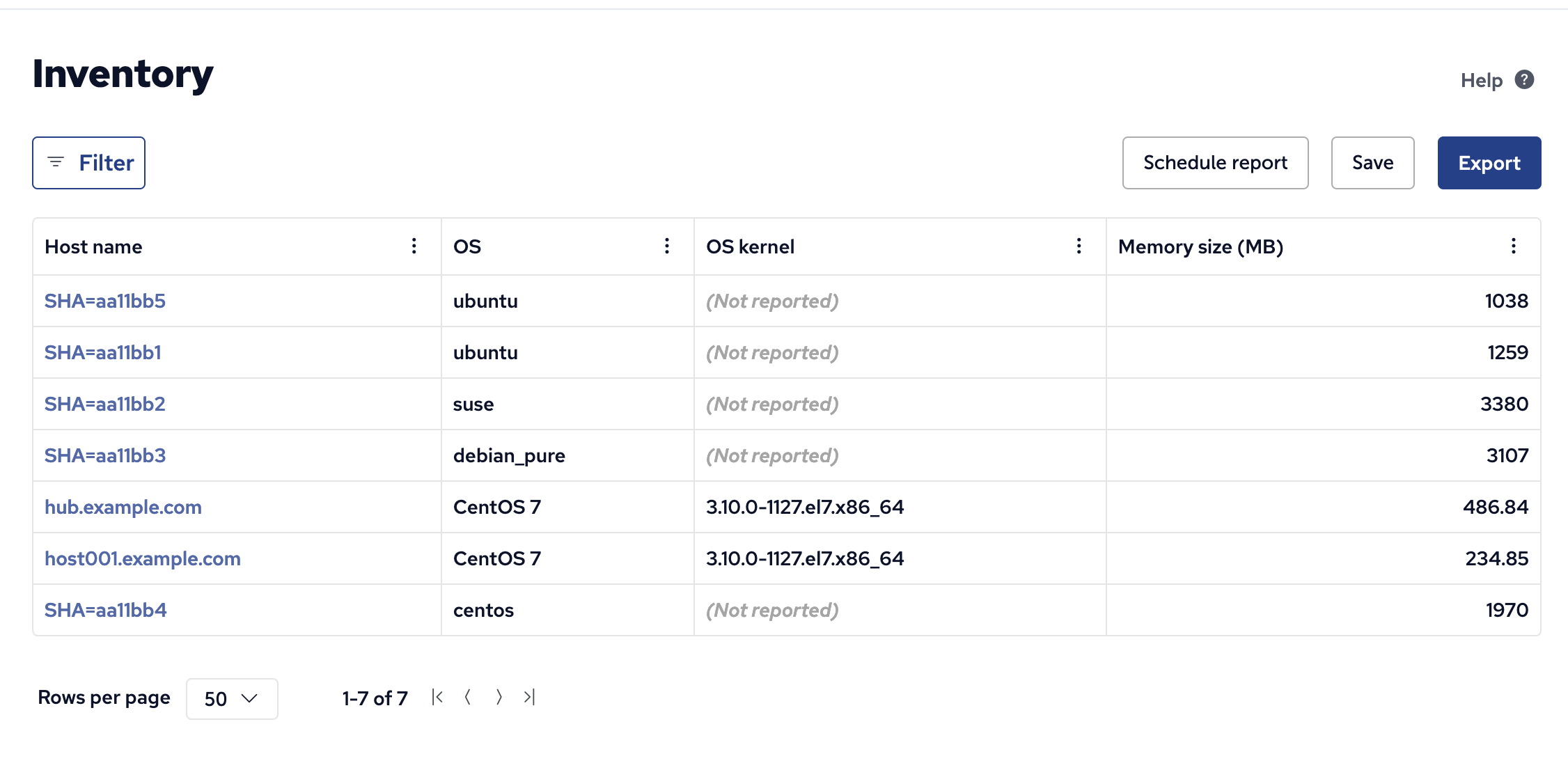The image size is (1568, 770).
Task: Select host SHA=aa11bb5
Action: 104,301
